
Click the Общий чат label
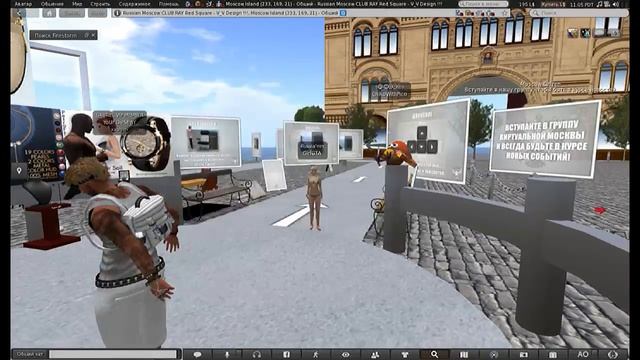30,354
